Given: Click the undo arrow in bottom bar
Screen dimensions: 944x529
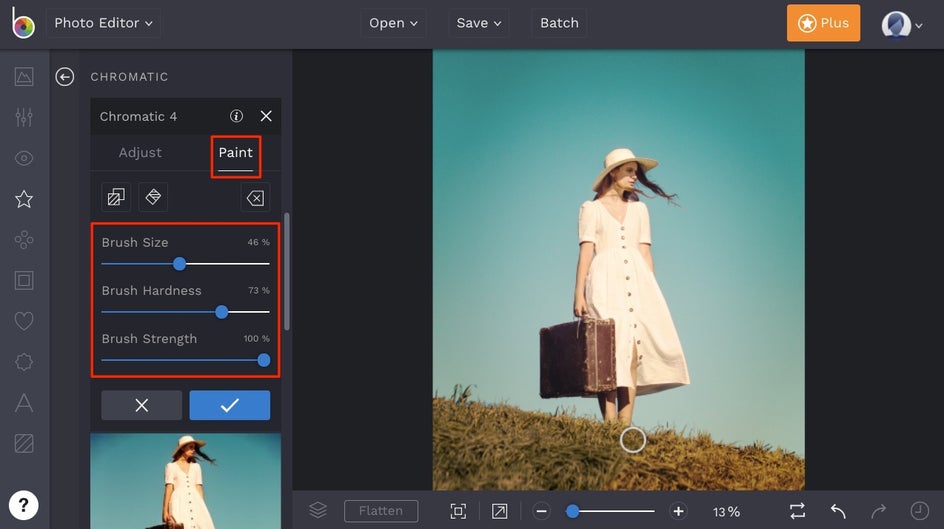Looking at the screenshot, I should [838, 511].
